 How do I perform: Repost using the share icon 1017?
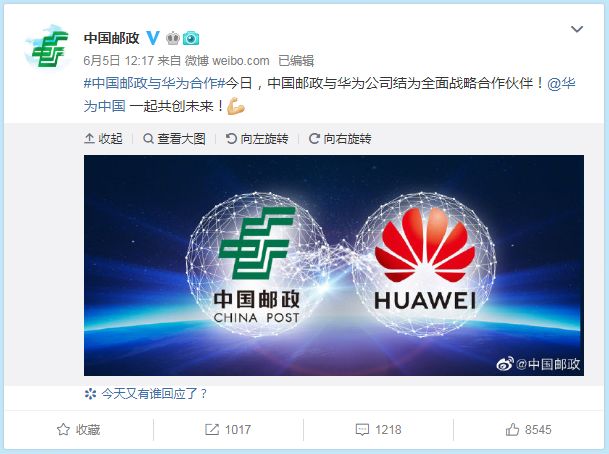tap(228, 430)
